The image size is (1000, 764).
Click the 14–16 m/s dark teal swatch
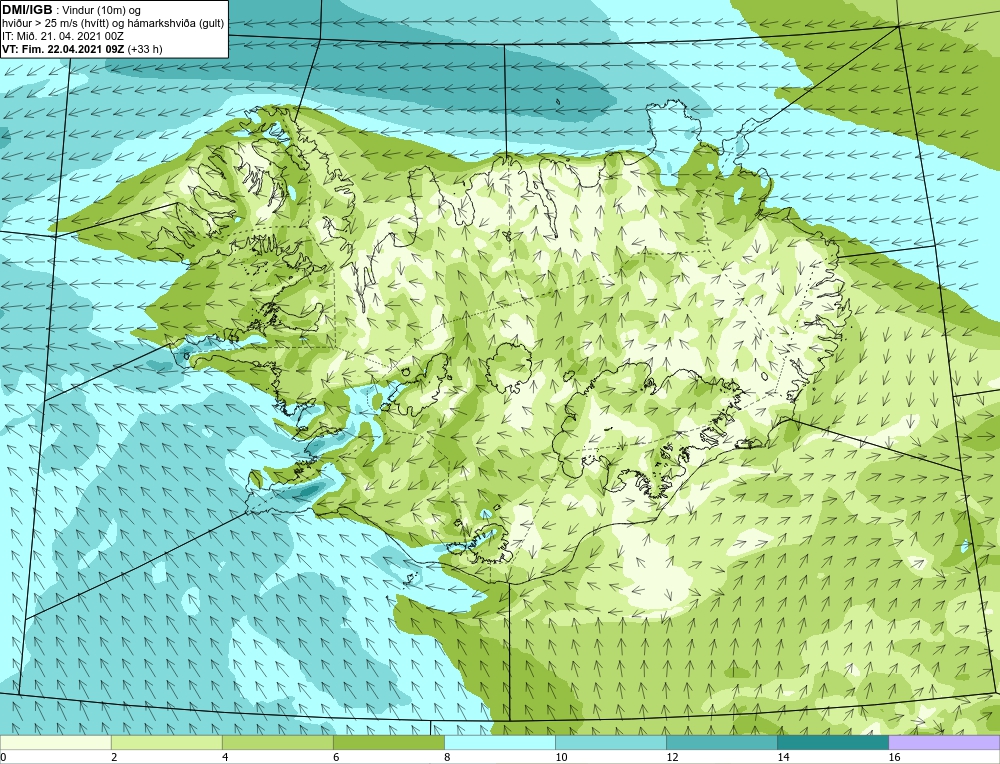(833, 742)
